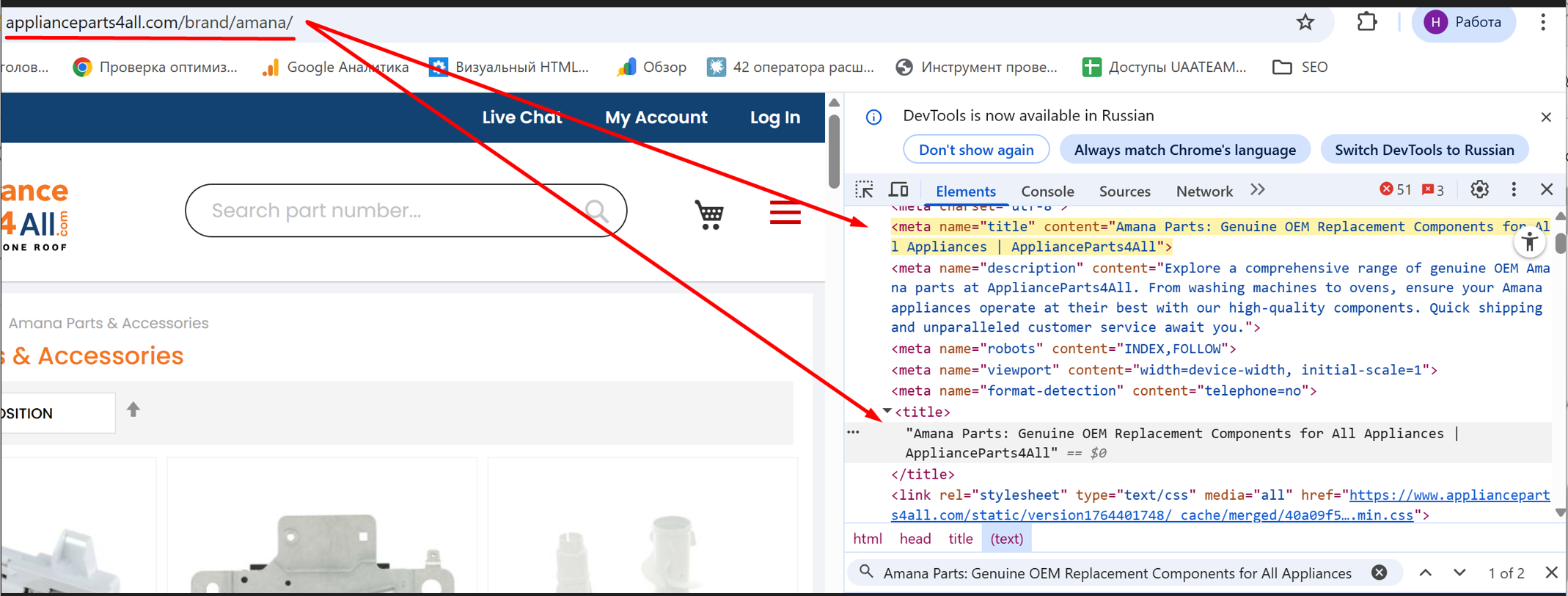Bookmark this page with the star icon

pos(1305,22)
